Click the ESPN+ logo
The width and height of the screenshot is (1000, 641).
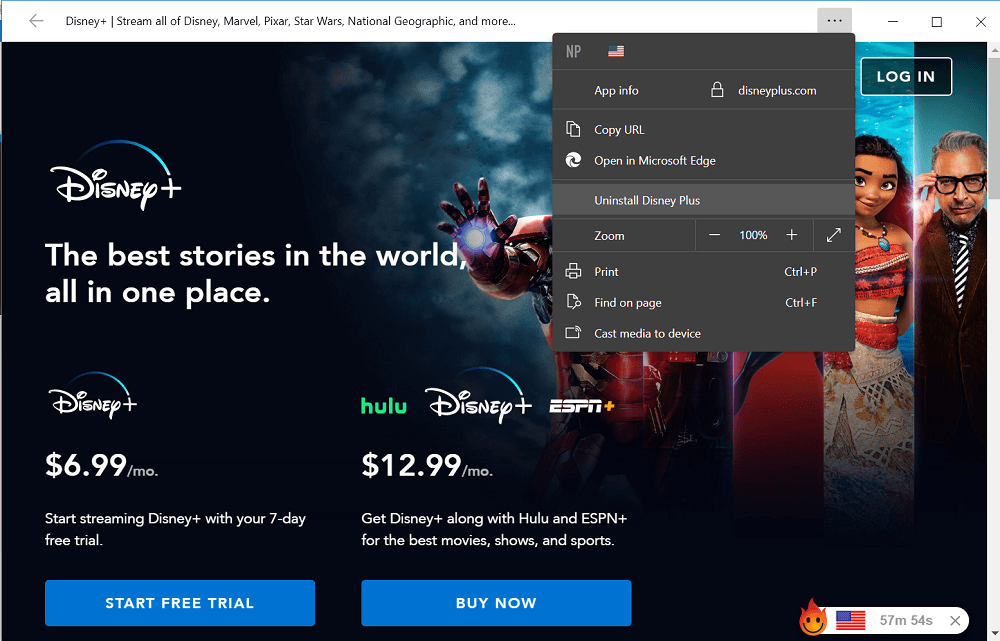pyautogui.click(x=582, y=406)
